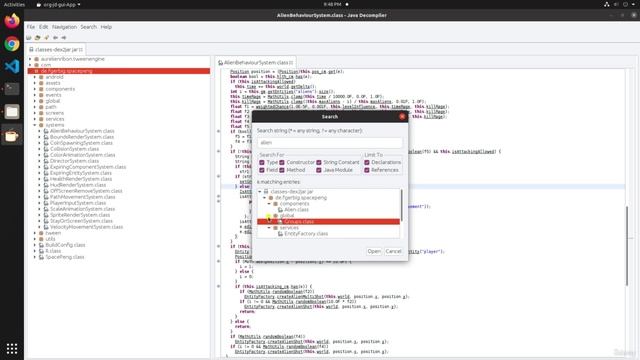Click class icon of HudRenderSystem.class
640x360 pixels.
[x=46, y=185]
